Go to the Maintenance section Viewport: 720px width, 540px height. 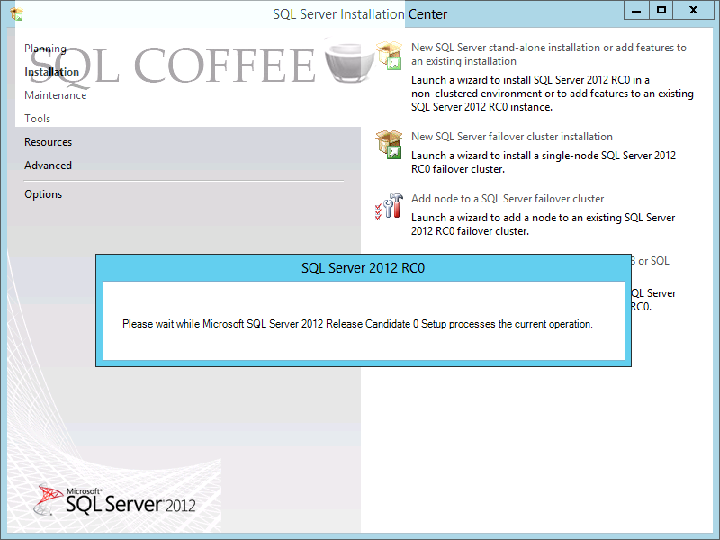[55, 95]
